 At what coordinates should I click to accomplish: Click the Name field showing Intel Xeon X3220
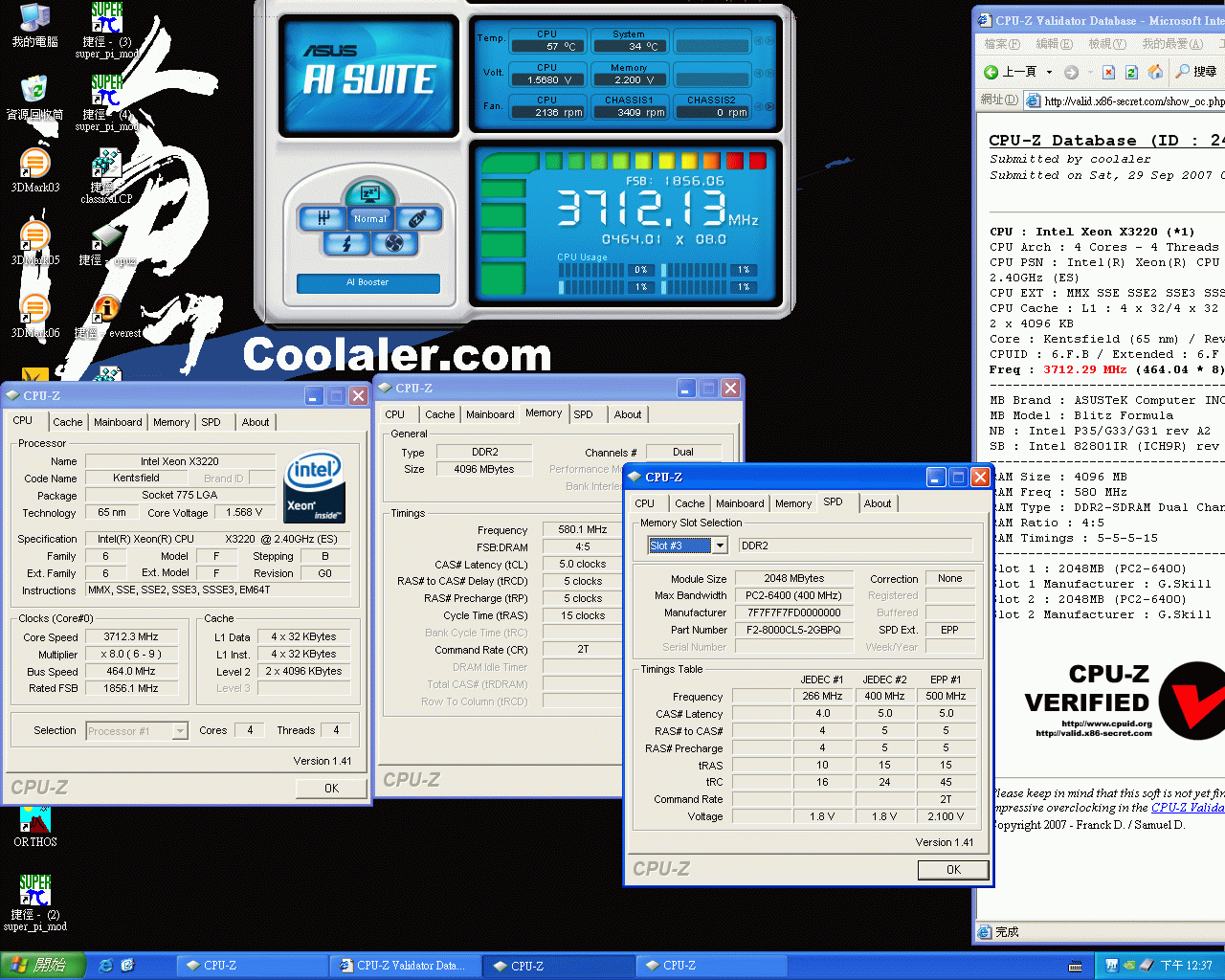(x=180, y=461)
